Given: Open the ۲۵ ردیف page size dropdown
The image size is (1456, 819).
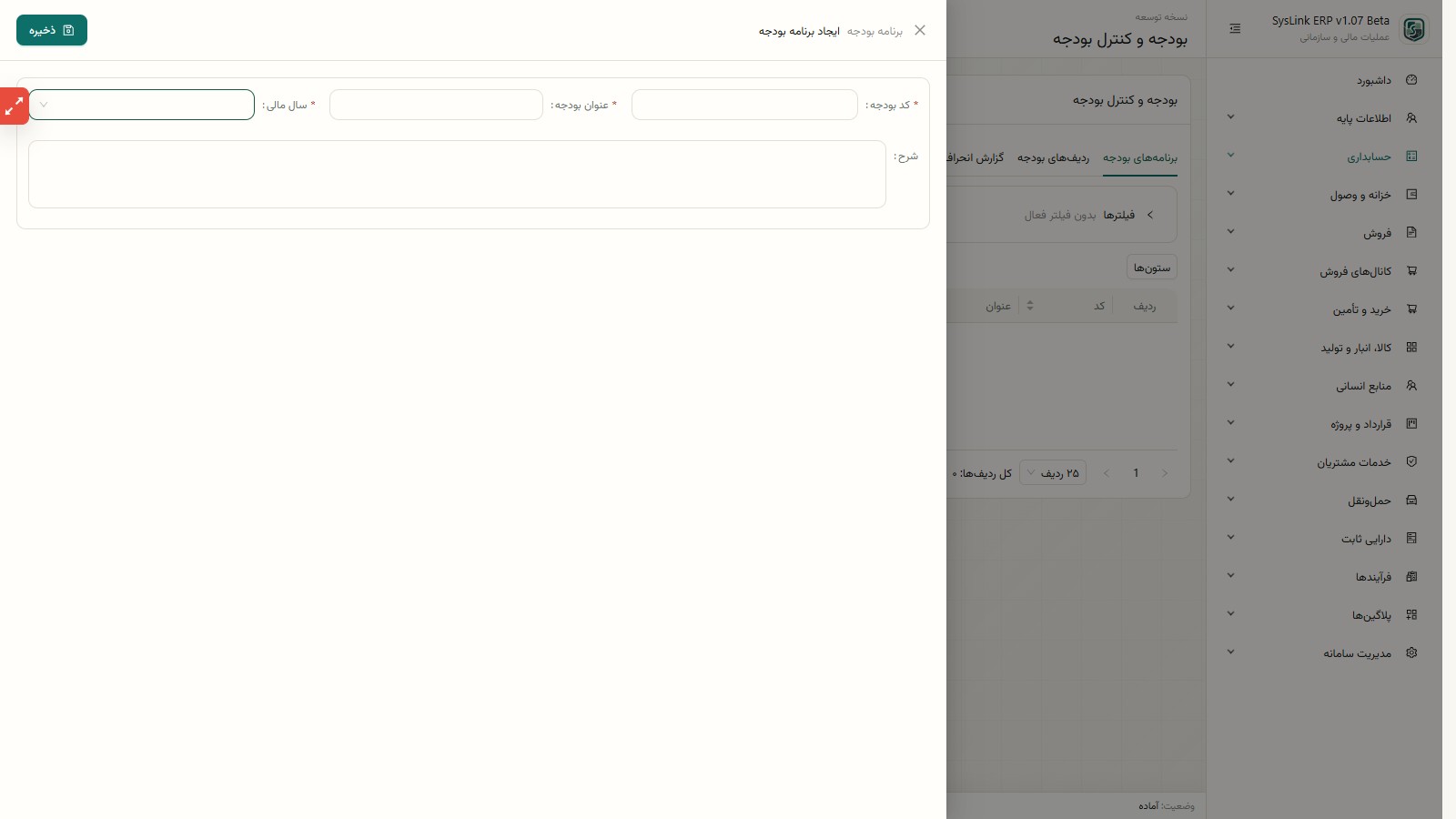Looking at the screenshot, I should click(1053, 473).
